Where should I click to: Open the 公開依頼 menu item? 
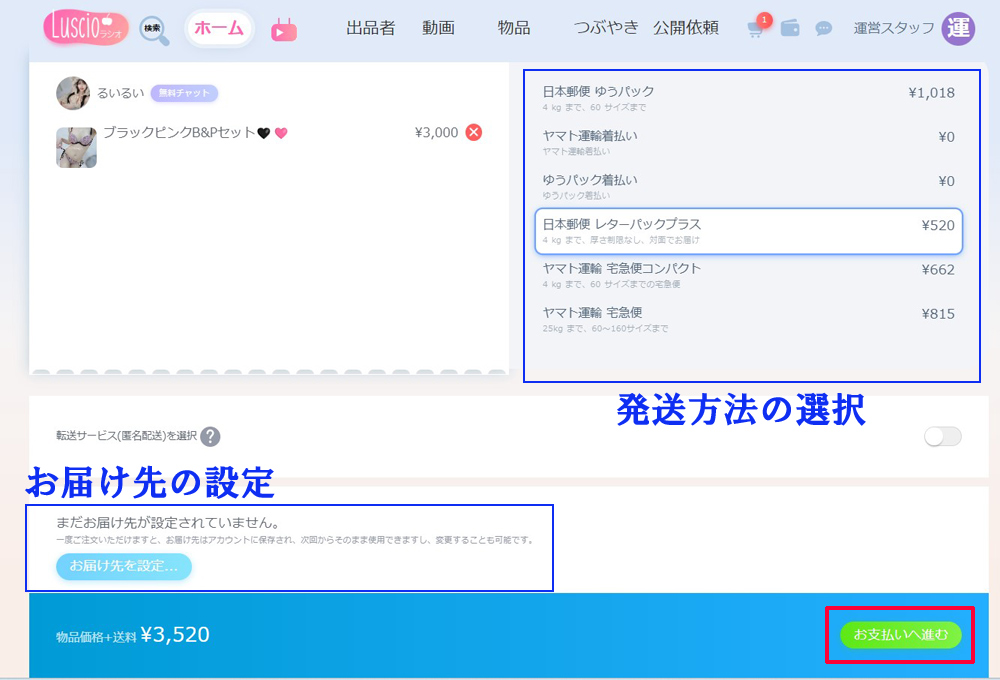pos(686,28)
